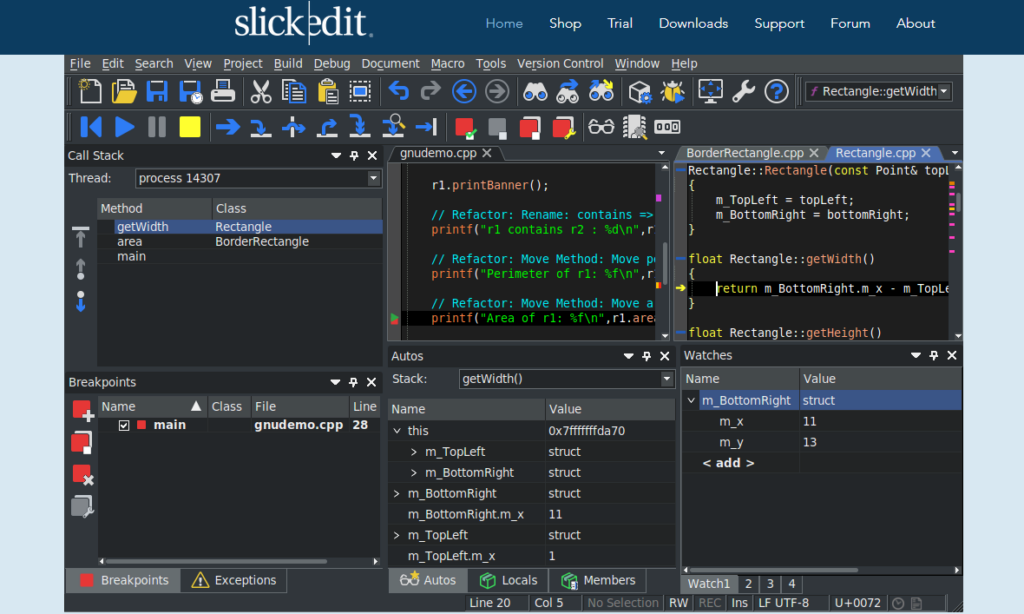Click the Undo arrow icon
The width and height of the screenshot is (1024, 614).
[398, 91]
